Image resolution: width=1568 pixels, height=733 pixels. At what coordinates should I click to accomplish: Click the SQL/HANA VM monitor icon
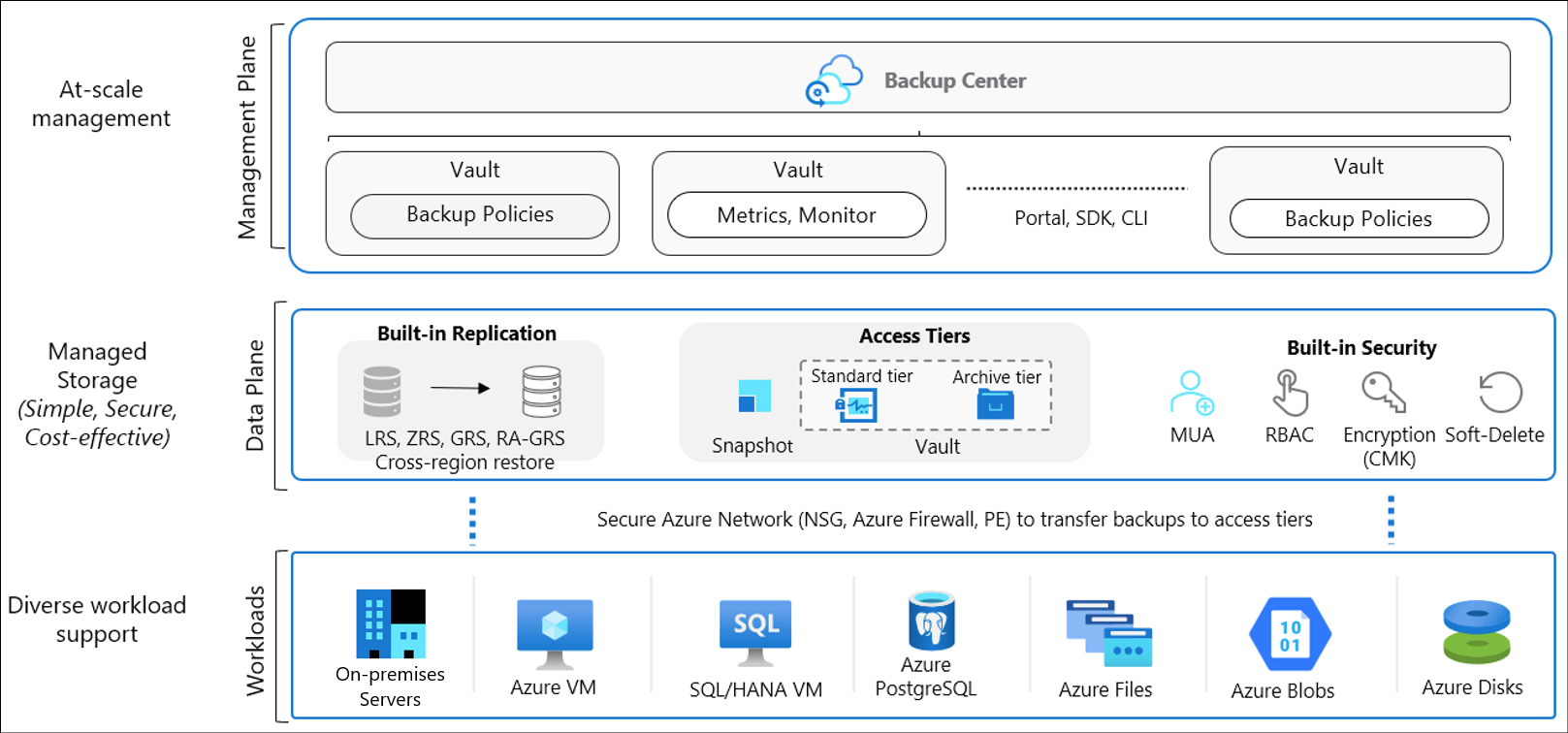click(755, 633)
